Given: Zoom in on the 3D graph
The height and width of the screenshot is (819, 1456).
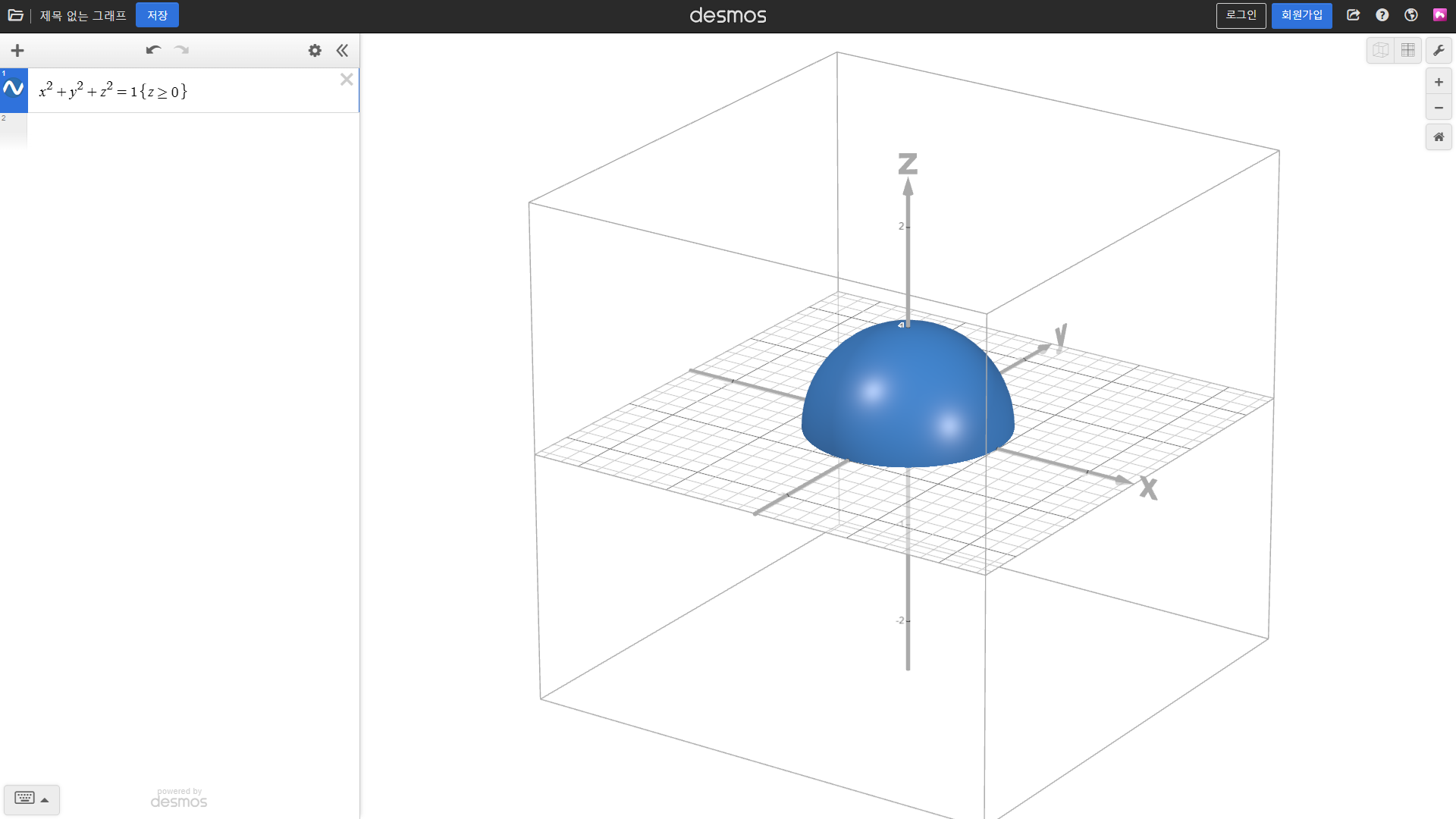Looking at the screenshot, I should point(1439,82).
